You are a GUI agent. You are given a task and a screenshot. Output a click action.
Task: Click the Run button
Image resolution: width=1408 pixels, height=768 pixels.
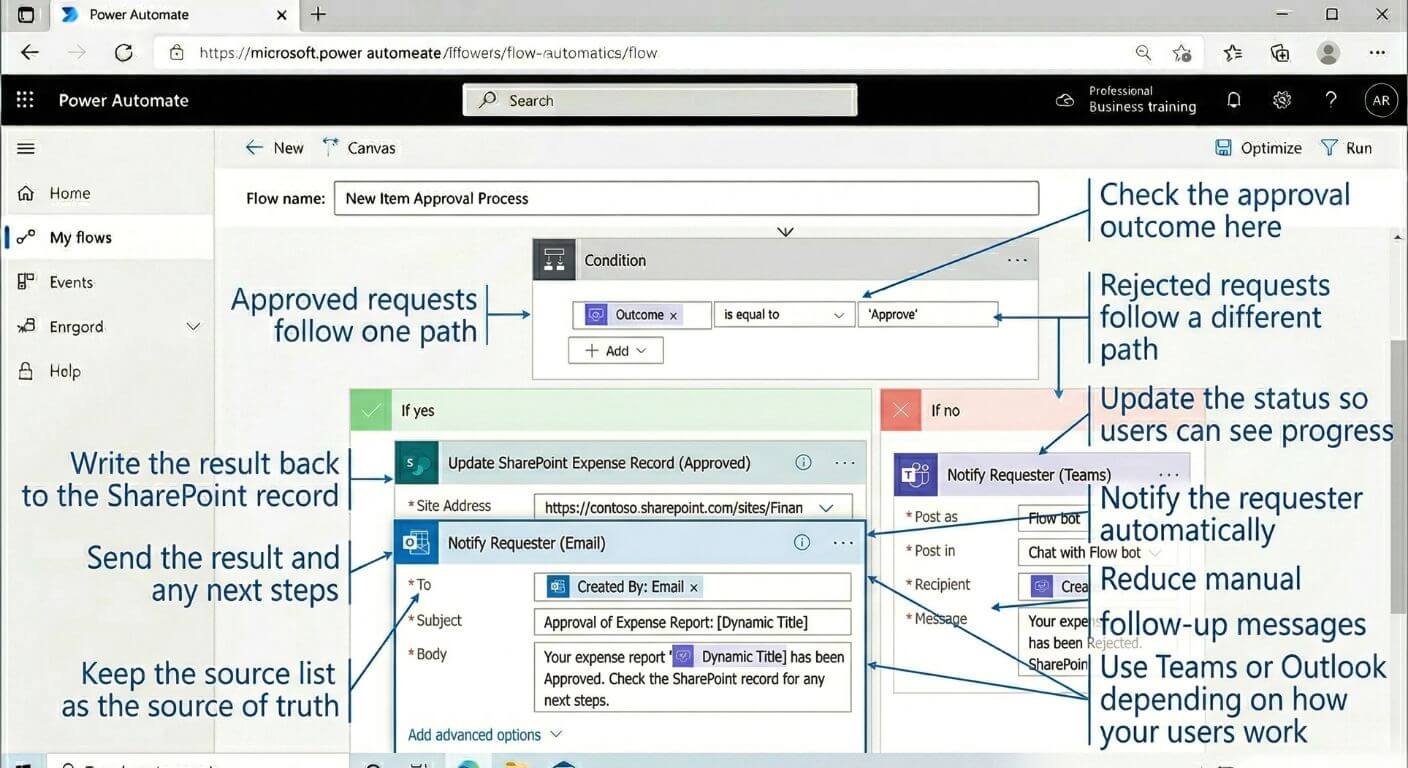pyautogui.click(x=1346, y=148)
